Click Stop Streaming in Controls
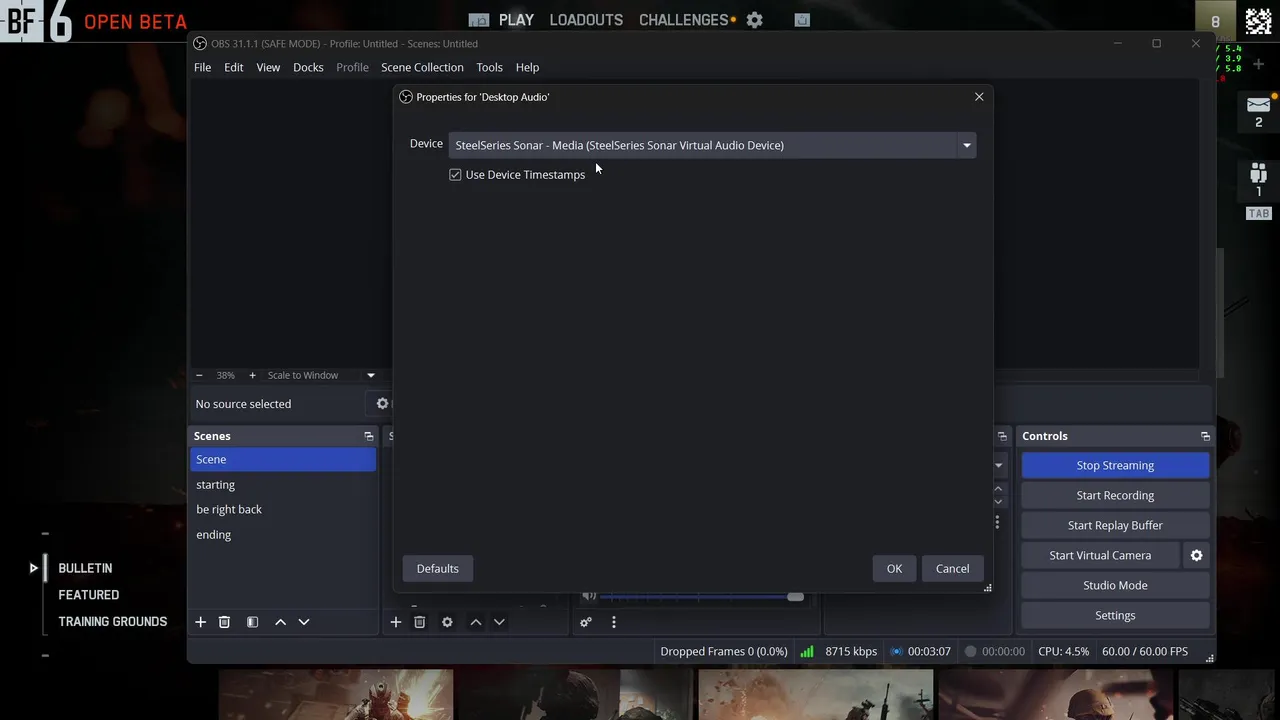The image size is (1280, 720). [x=1115, y=465]
